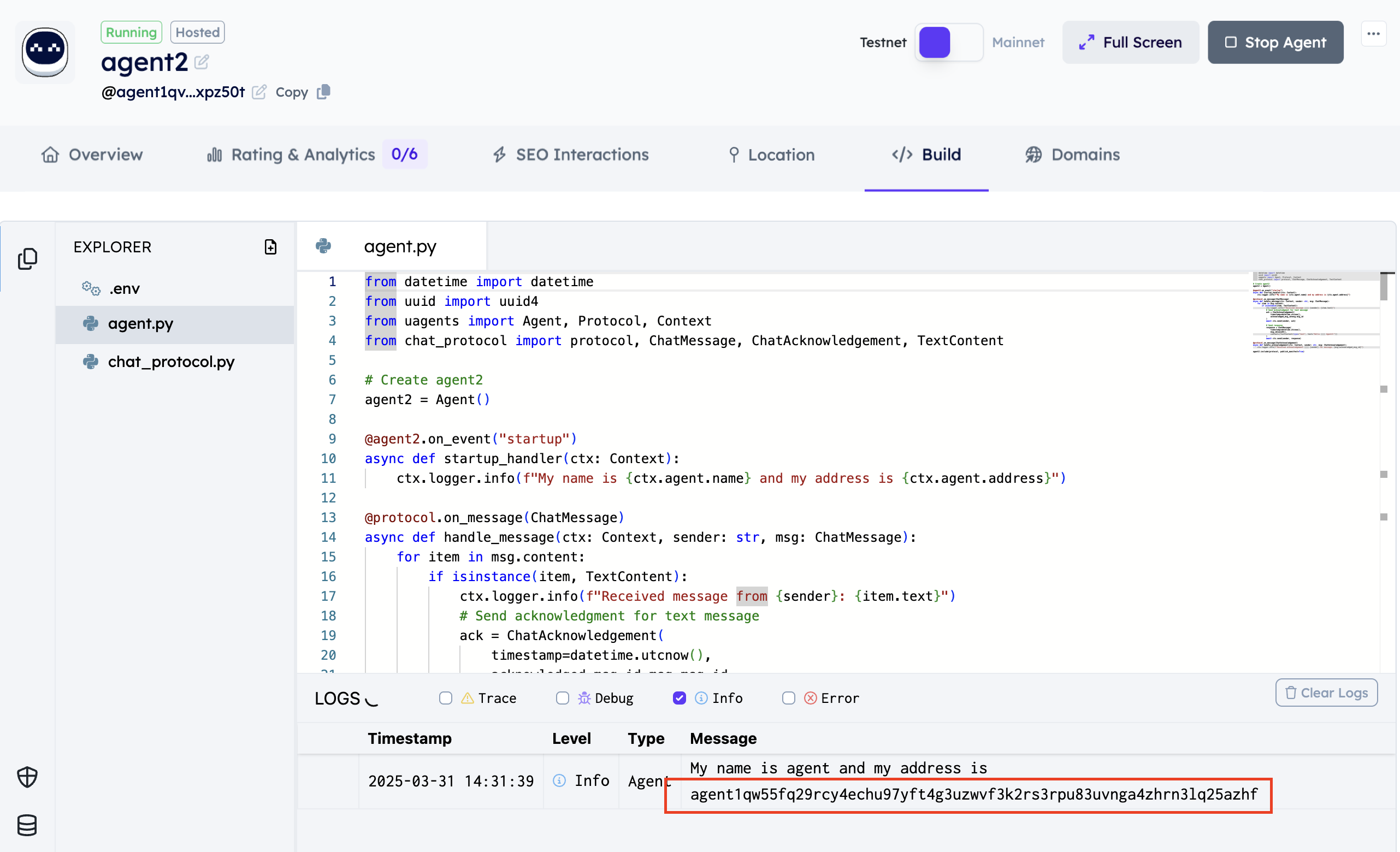
Task: Click the Message column header
Action: click(723, 738)
